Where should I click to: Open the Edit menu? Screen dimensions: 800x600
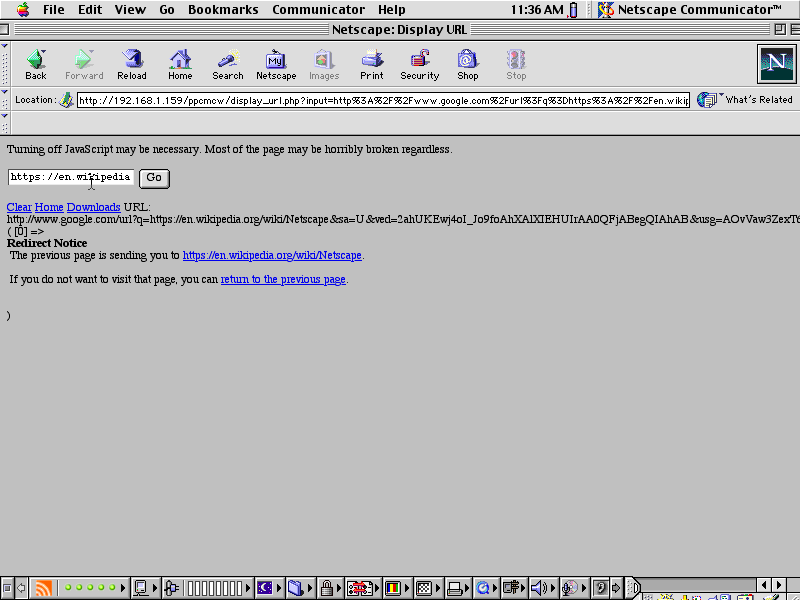90,9
